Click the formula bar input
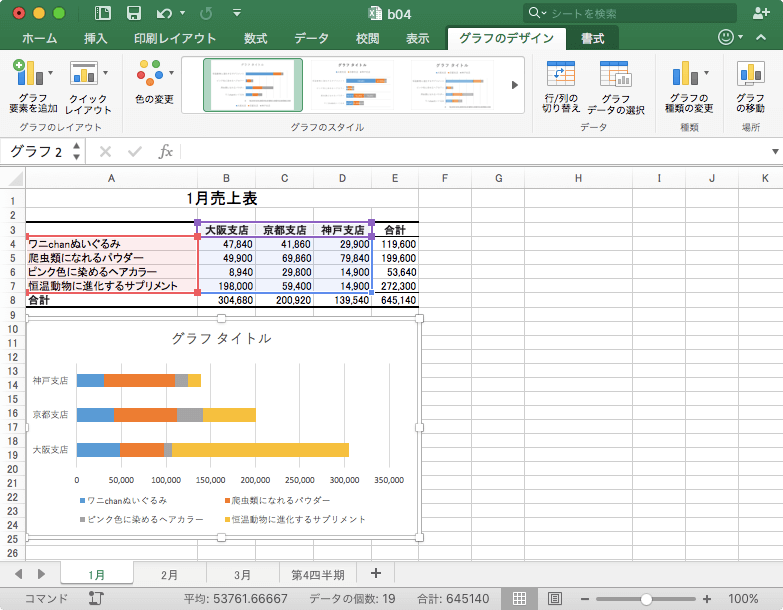The image size is (783, 610). click(474, 151)
